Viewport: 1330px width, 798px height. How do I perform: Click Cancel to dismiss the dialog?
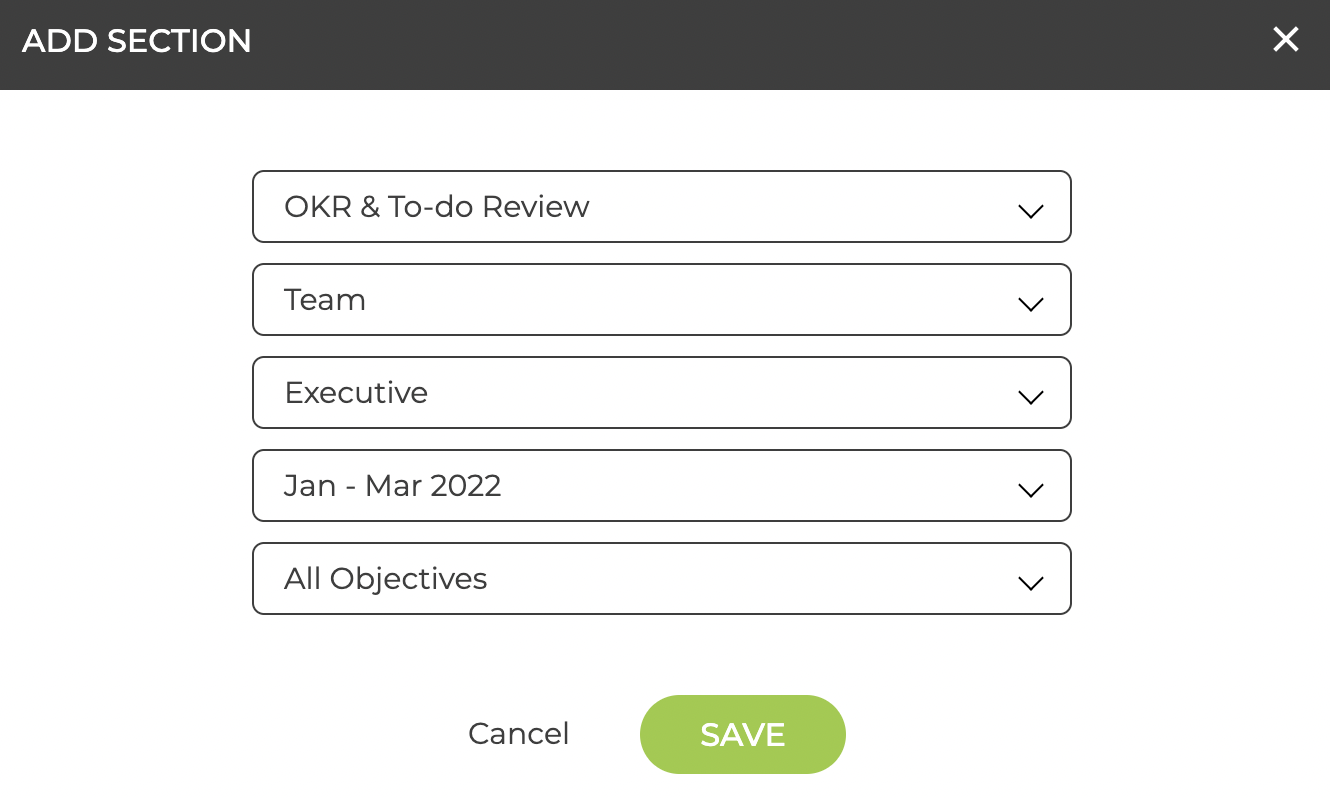pos(518,733)
